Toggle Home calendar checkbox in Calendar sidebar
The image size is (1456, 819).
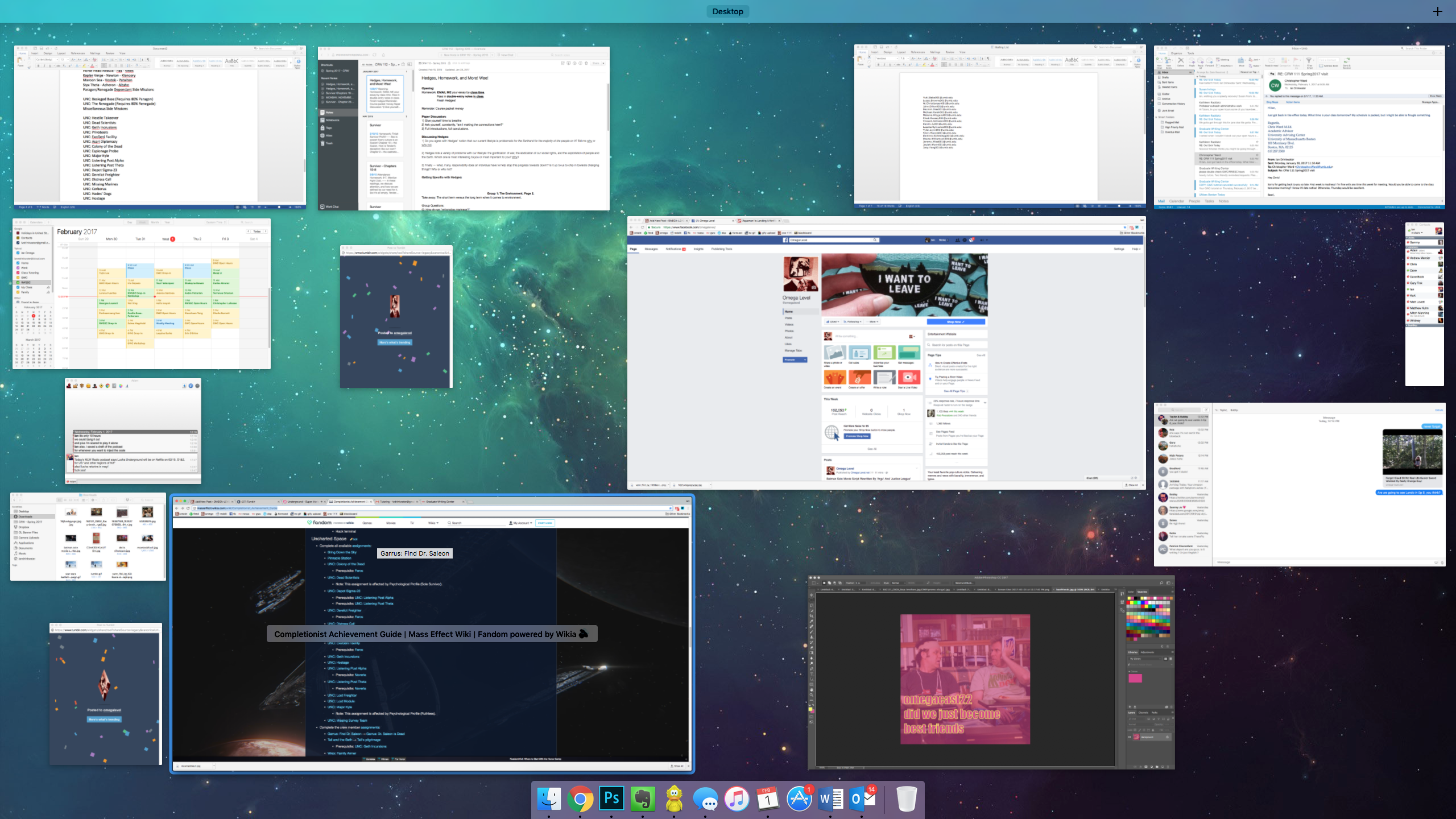(18, 263)
